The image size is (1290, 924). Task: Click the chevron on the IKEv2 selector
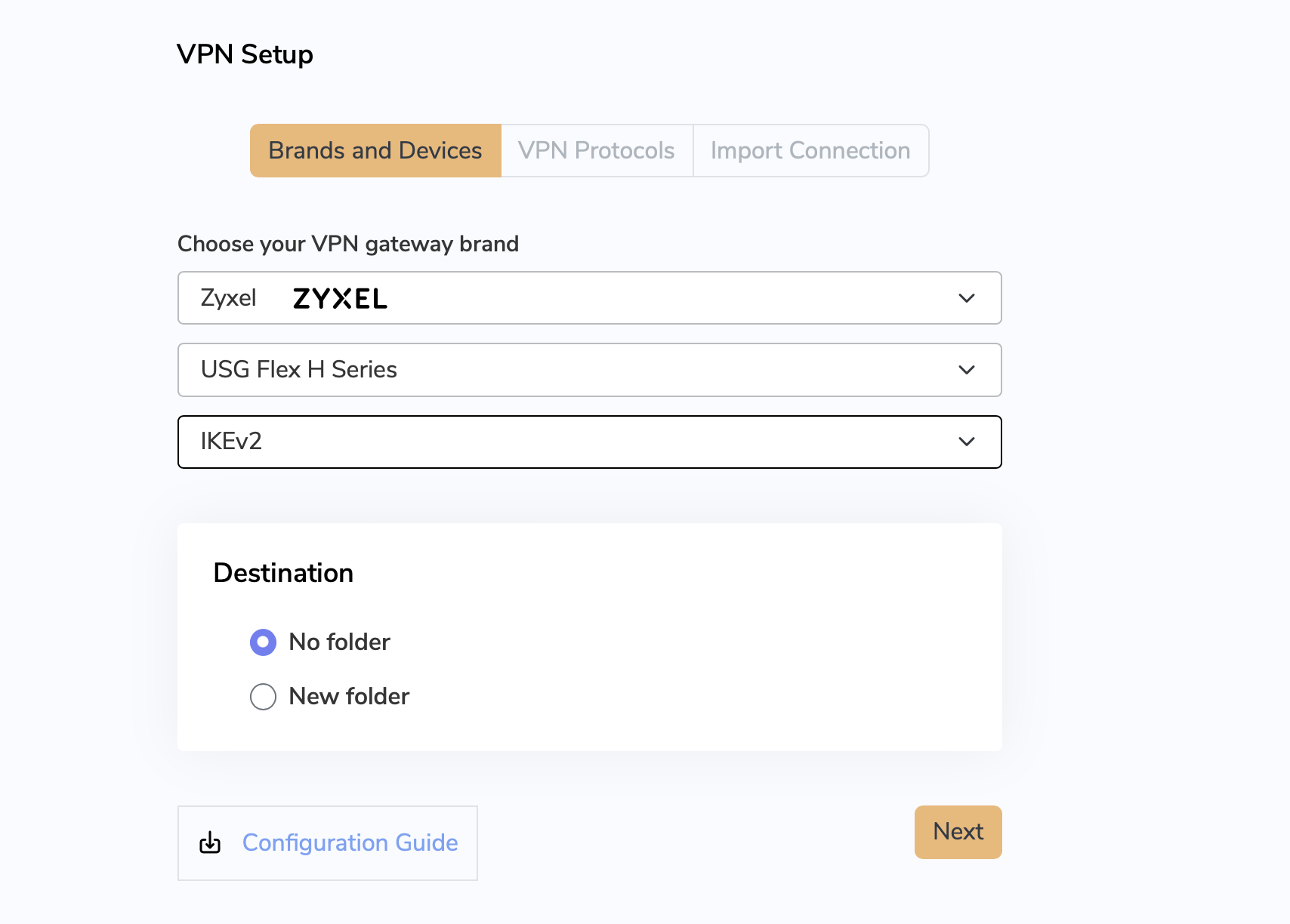[x=967, y=442]
